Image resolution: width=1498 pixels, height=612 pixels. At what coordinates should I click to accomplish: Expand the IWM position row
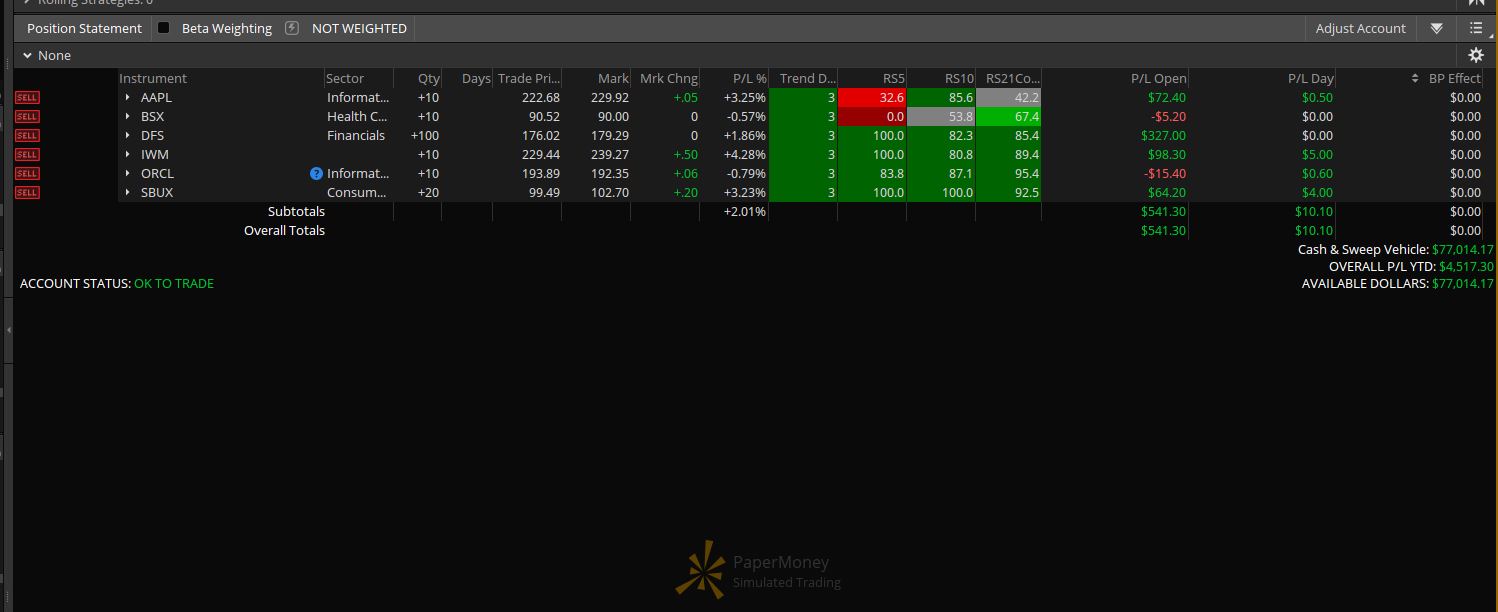[128, 155]
